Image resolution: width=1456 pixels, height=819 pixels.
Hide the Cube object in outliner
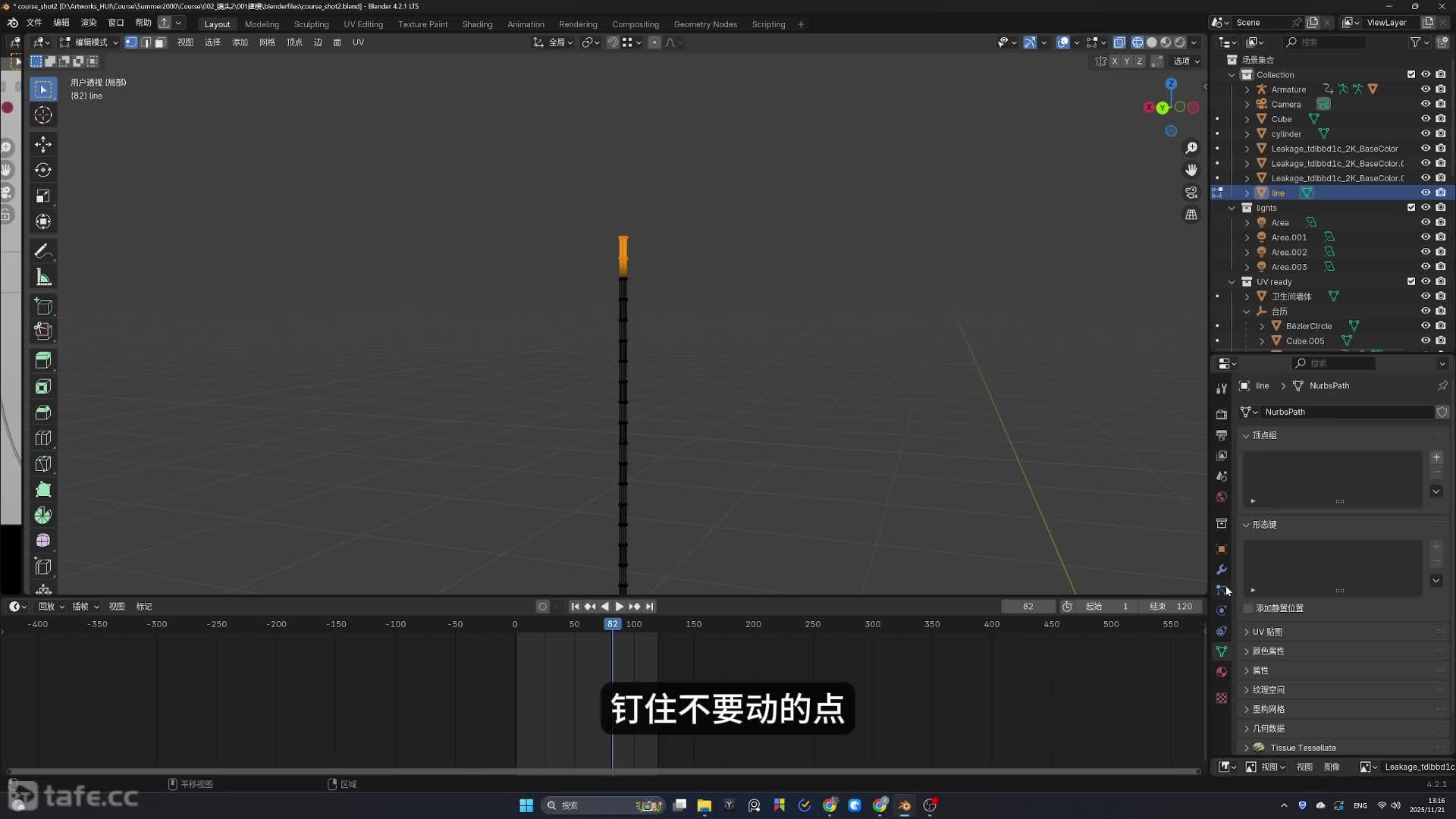[1426, 119]
